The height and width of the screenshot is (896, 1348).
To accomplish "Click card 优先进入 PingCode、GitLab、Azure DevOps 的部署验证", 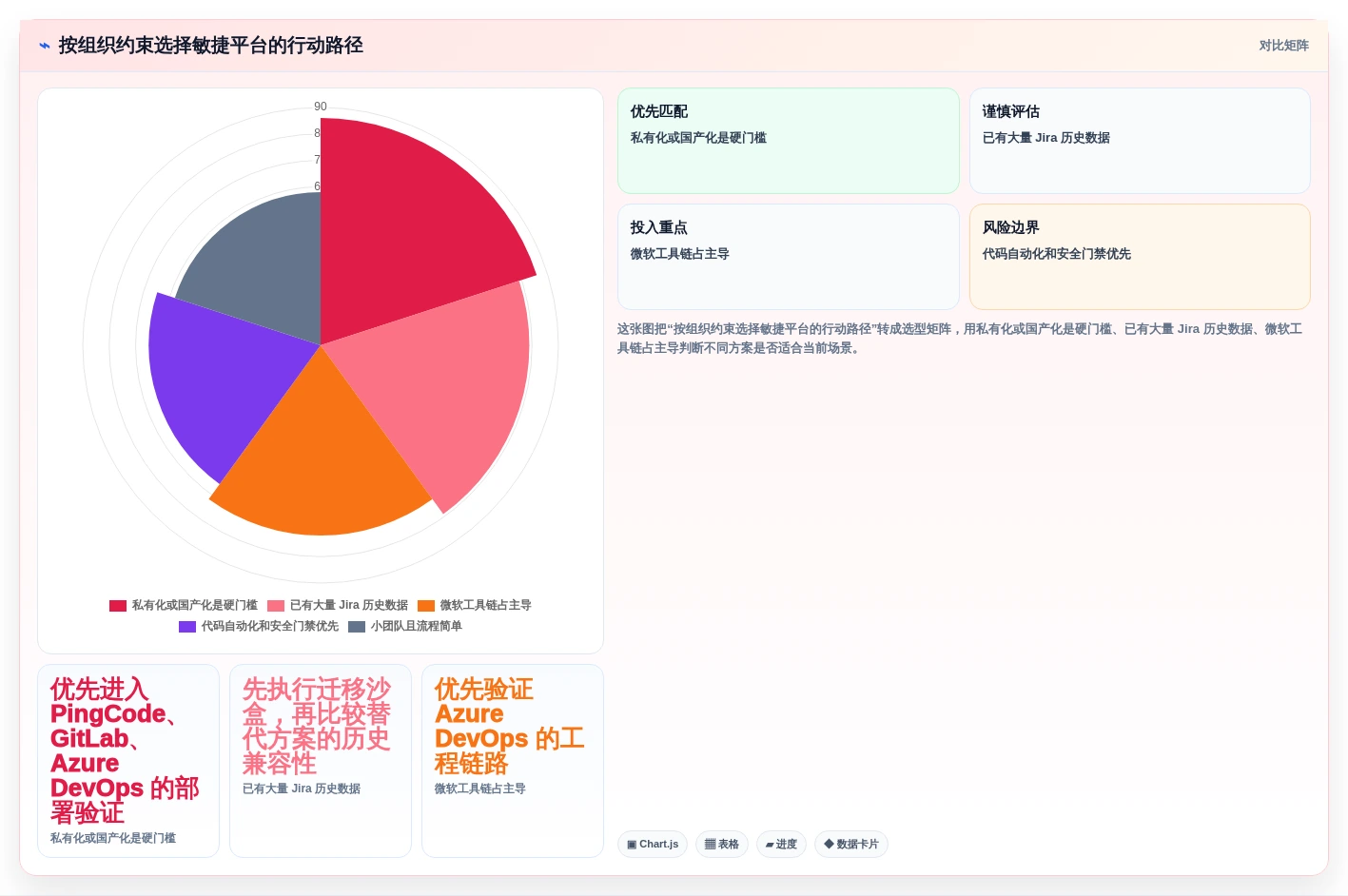I will click(x=128, y=761).
